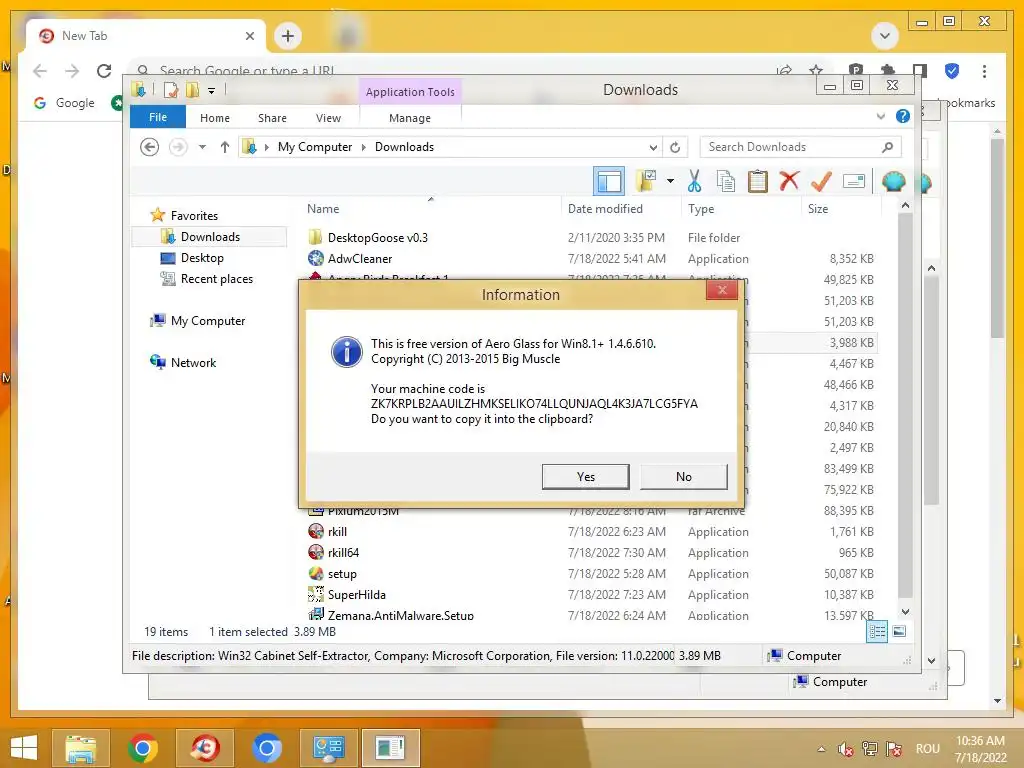1024x768 pixels.
Task: Expand the address bar history dropdown
Action: tap(653, 148)
